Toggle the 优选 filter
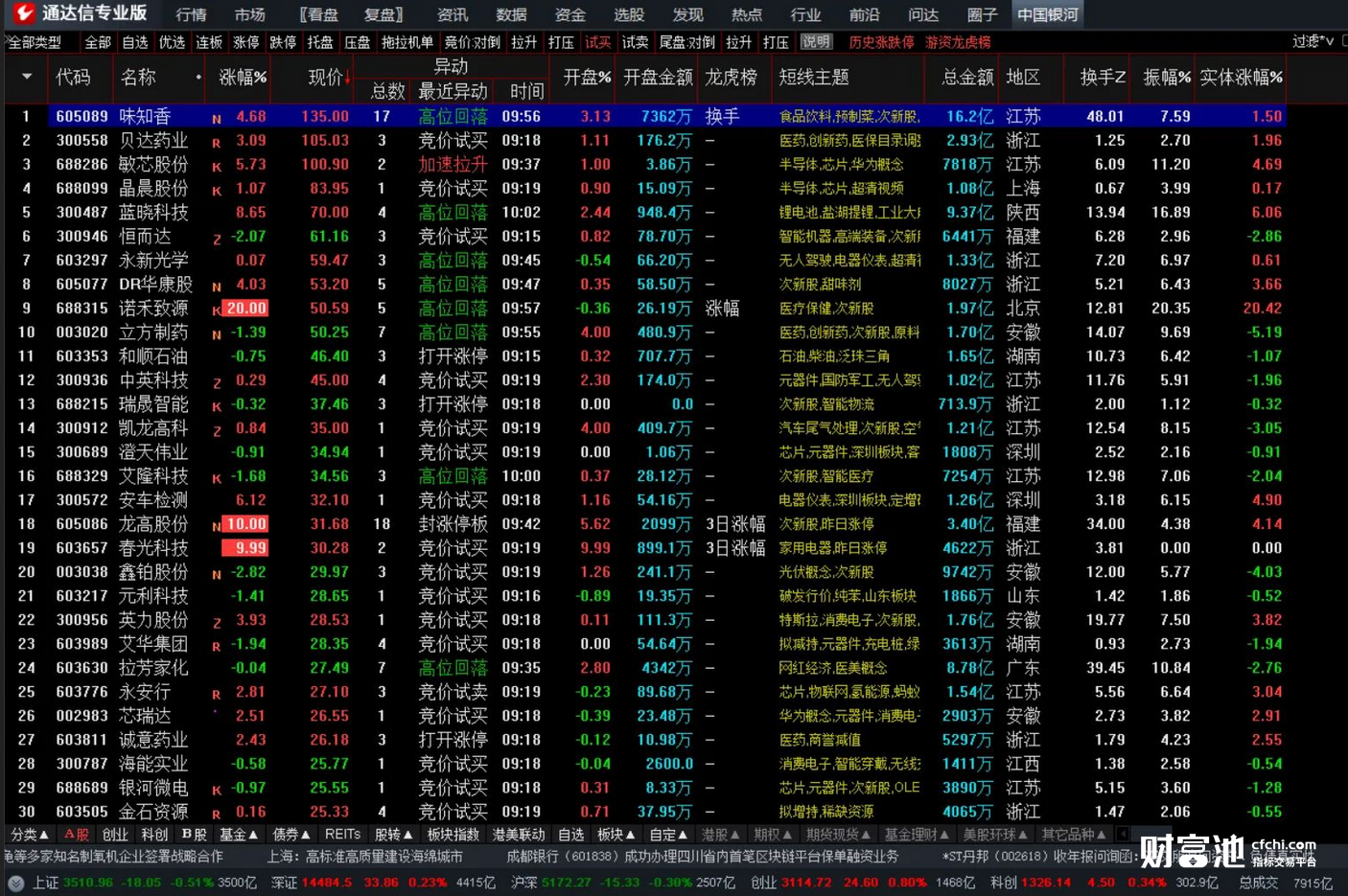Viewport: 1348px width, 896px height. tap(172, 42)
